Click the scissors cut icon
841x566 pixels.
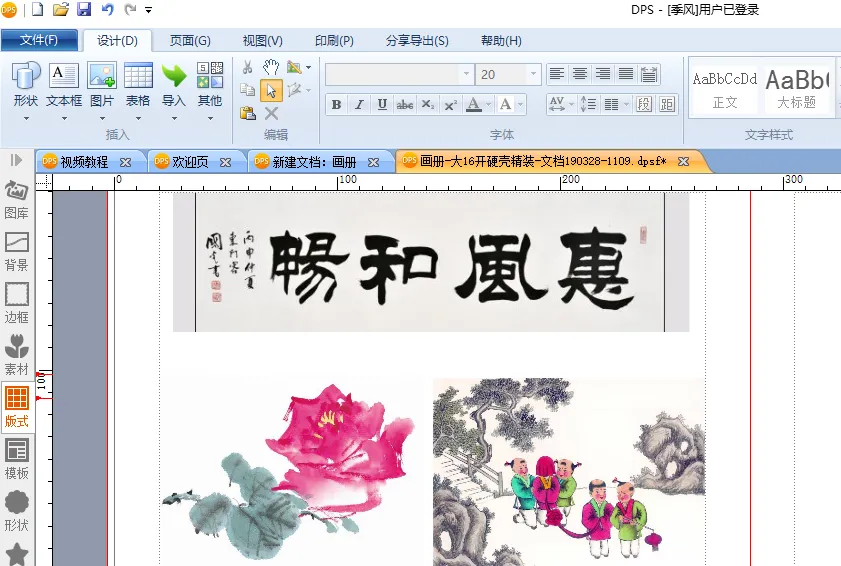[247, 67]
